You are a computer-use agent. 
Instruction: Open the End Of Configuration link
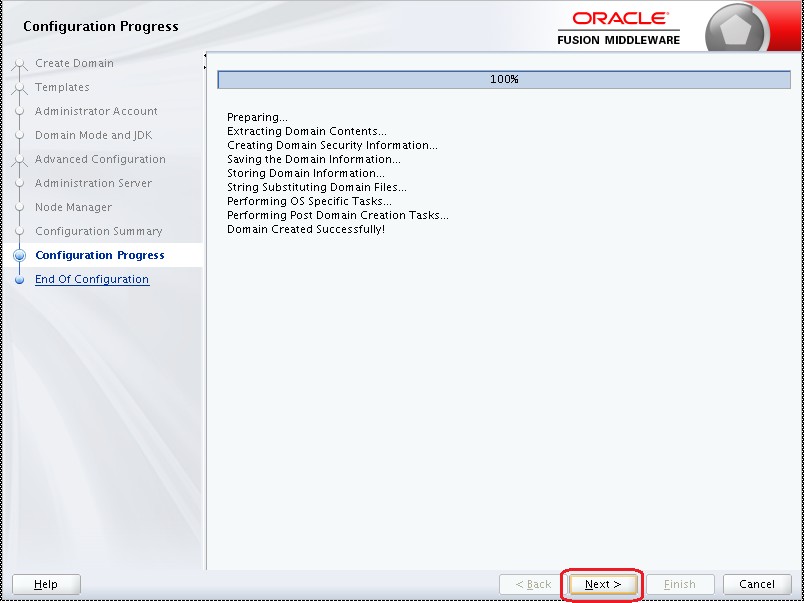(92, 279)
